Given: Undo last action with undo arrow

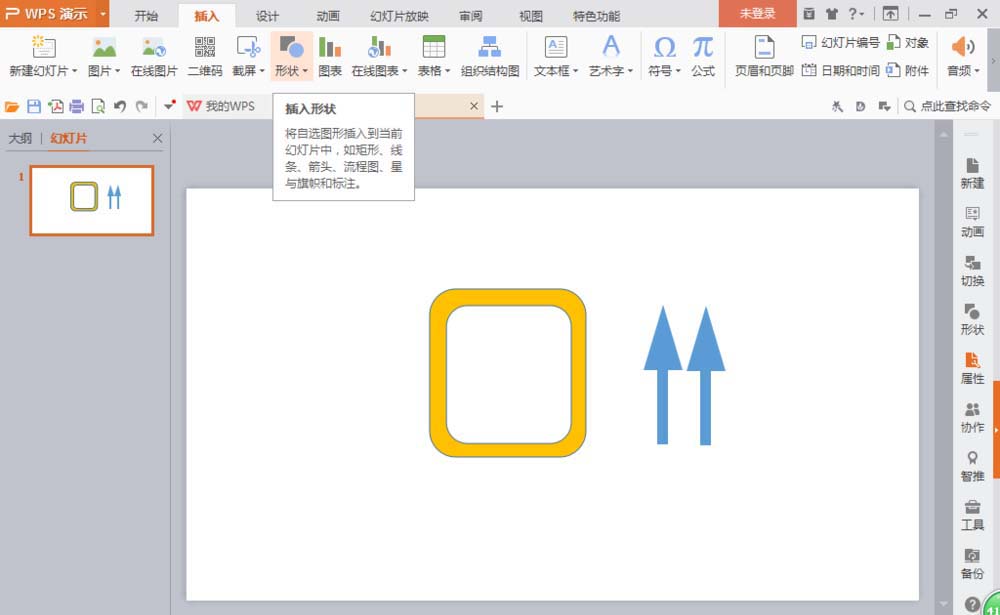Looking at the screenshot, I should pos(120,105).
